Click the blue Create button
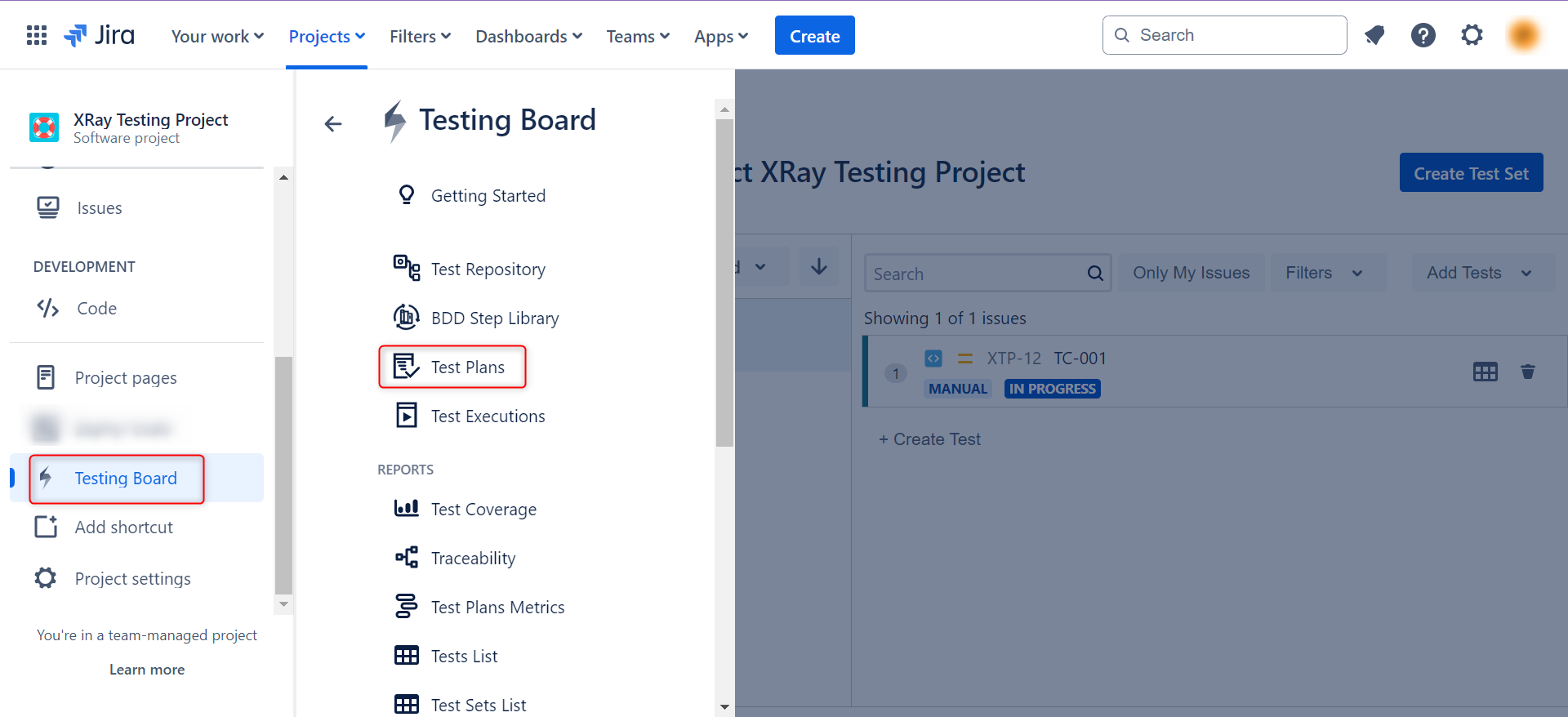Screen dimensions: 1568x717 click(x=814, y=36)
